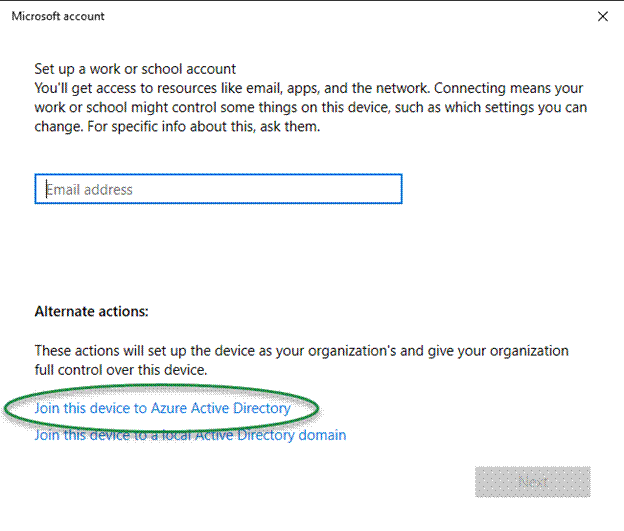Click the Email address input field
This screenshot has width=624, height=531.
pos(218,189)
